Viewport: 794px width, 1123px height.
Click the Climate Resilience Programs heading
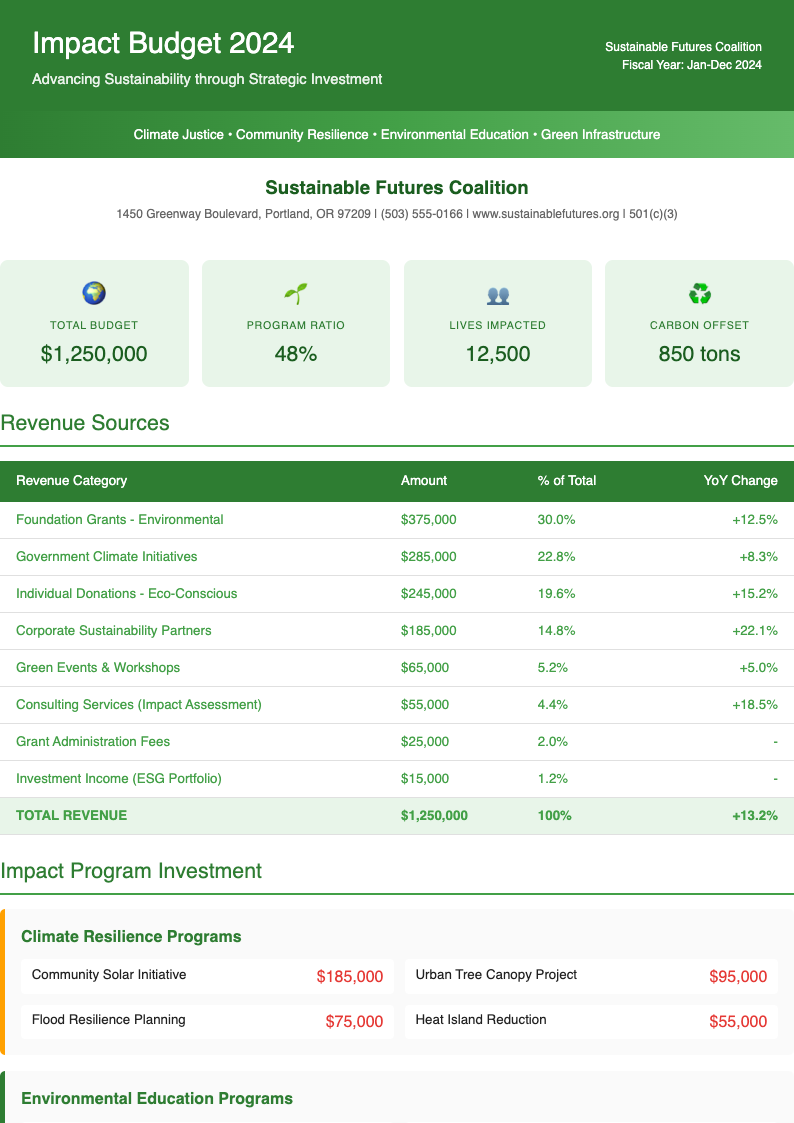coord(131,937)
